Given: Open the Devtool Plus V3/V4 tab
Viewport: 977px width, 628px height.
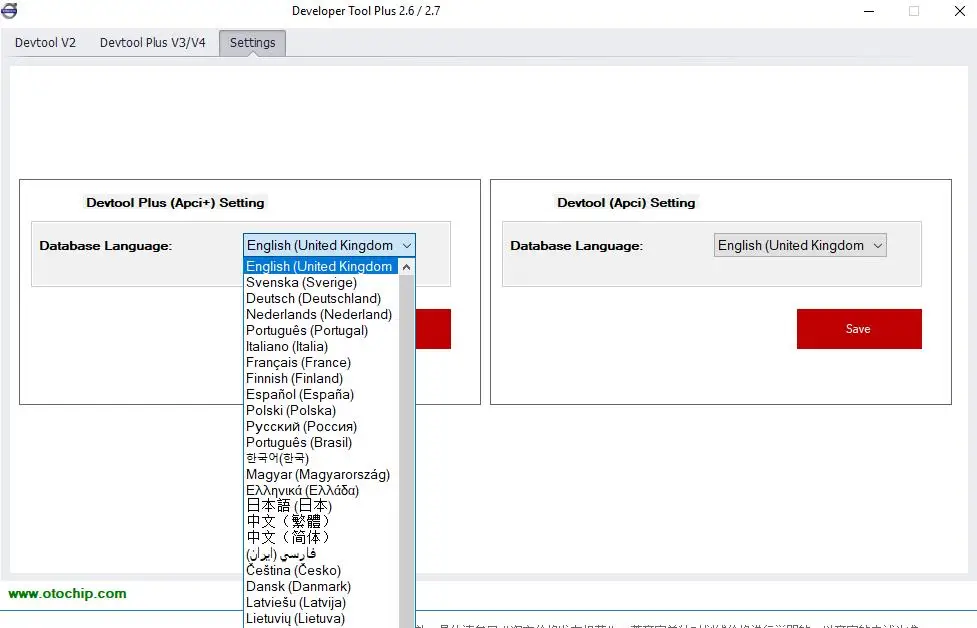Looking at the screenshot, I should click(x=153, y=42).
